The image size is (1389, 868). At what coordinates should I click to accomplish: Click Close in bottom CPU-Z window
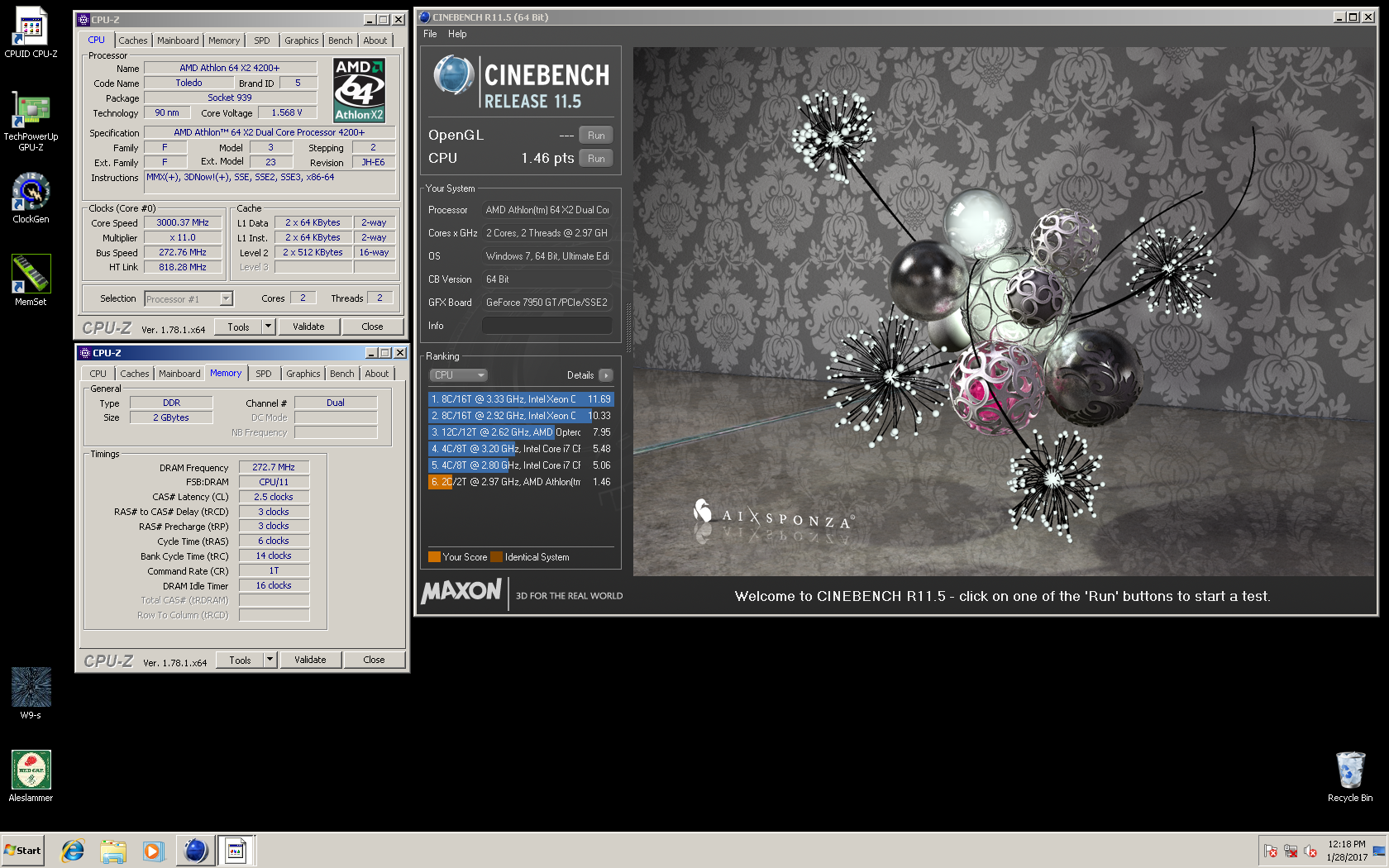click(x=374, y=660)
